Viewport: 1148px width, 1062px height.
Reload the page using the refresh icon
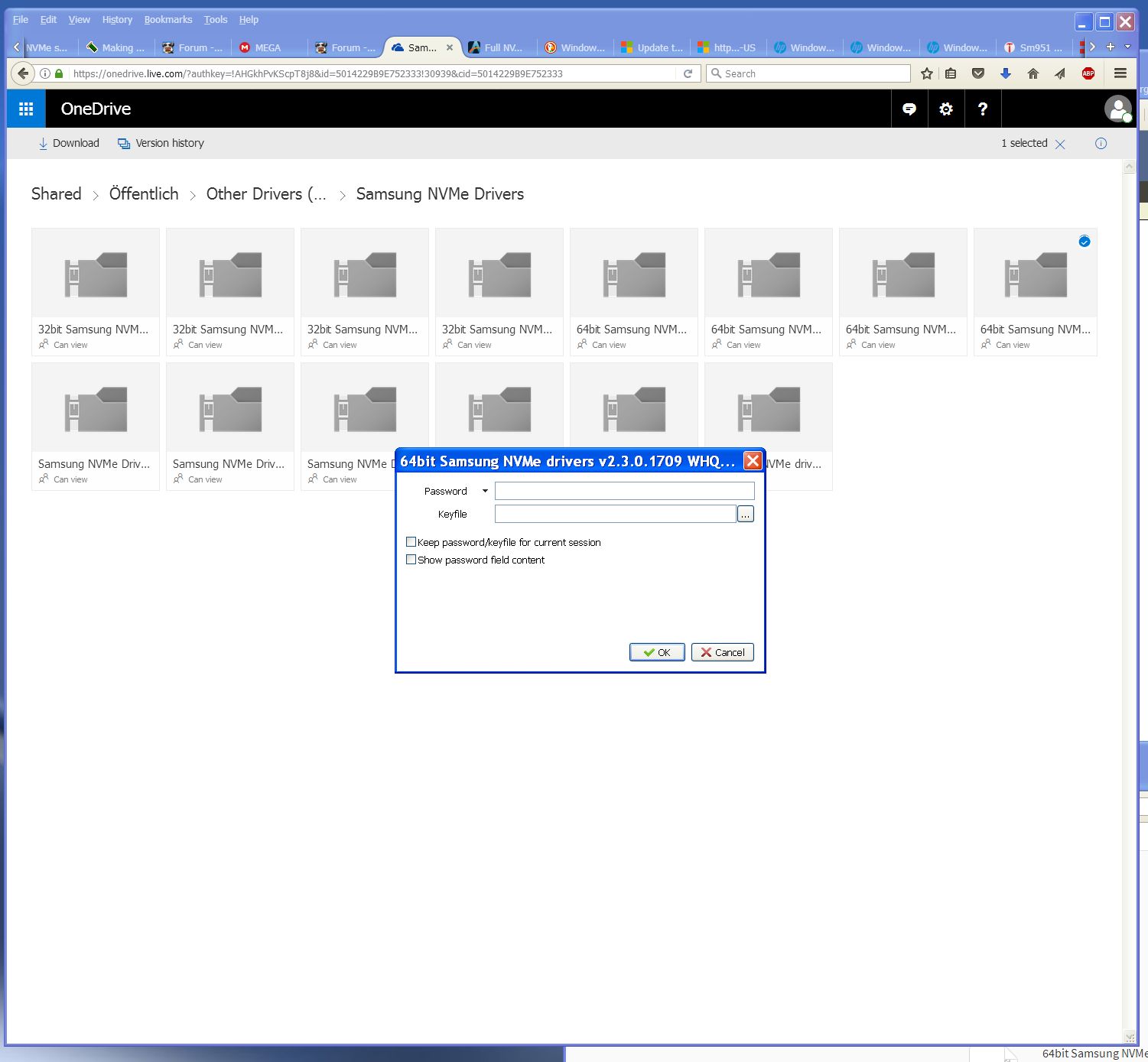click(x=688, y=73)
